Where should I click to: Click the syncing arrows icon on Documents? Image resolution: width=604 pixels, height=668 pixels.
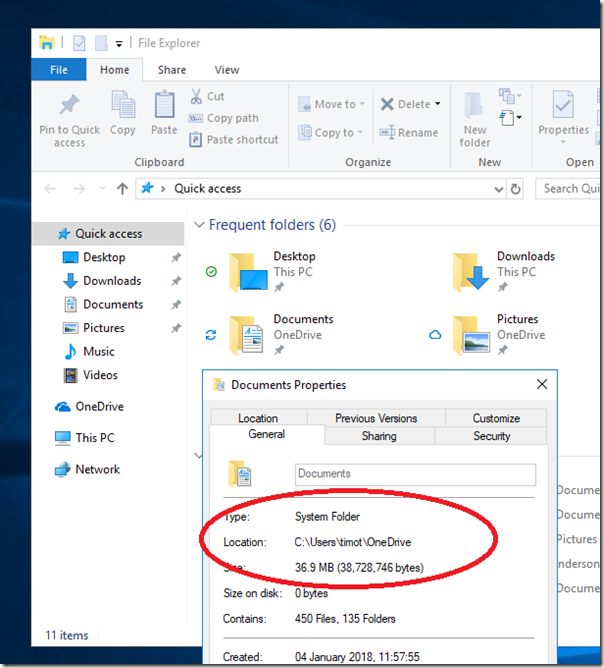(211, 335)
